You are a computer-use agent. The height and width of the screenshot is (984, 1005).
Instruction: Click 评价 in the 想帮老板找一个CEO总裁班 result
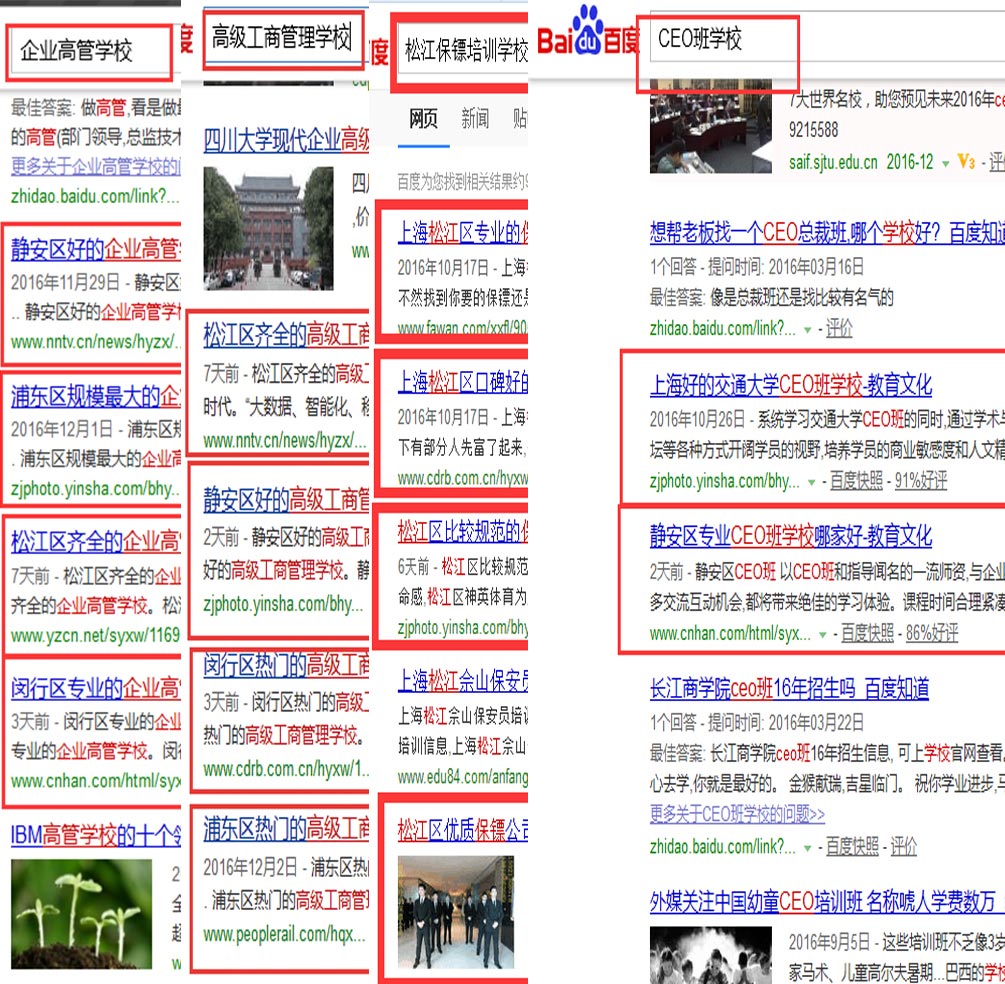(x=839, y=329)
